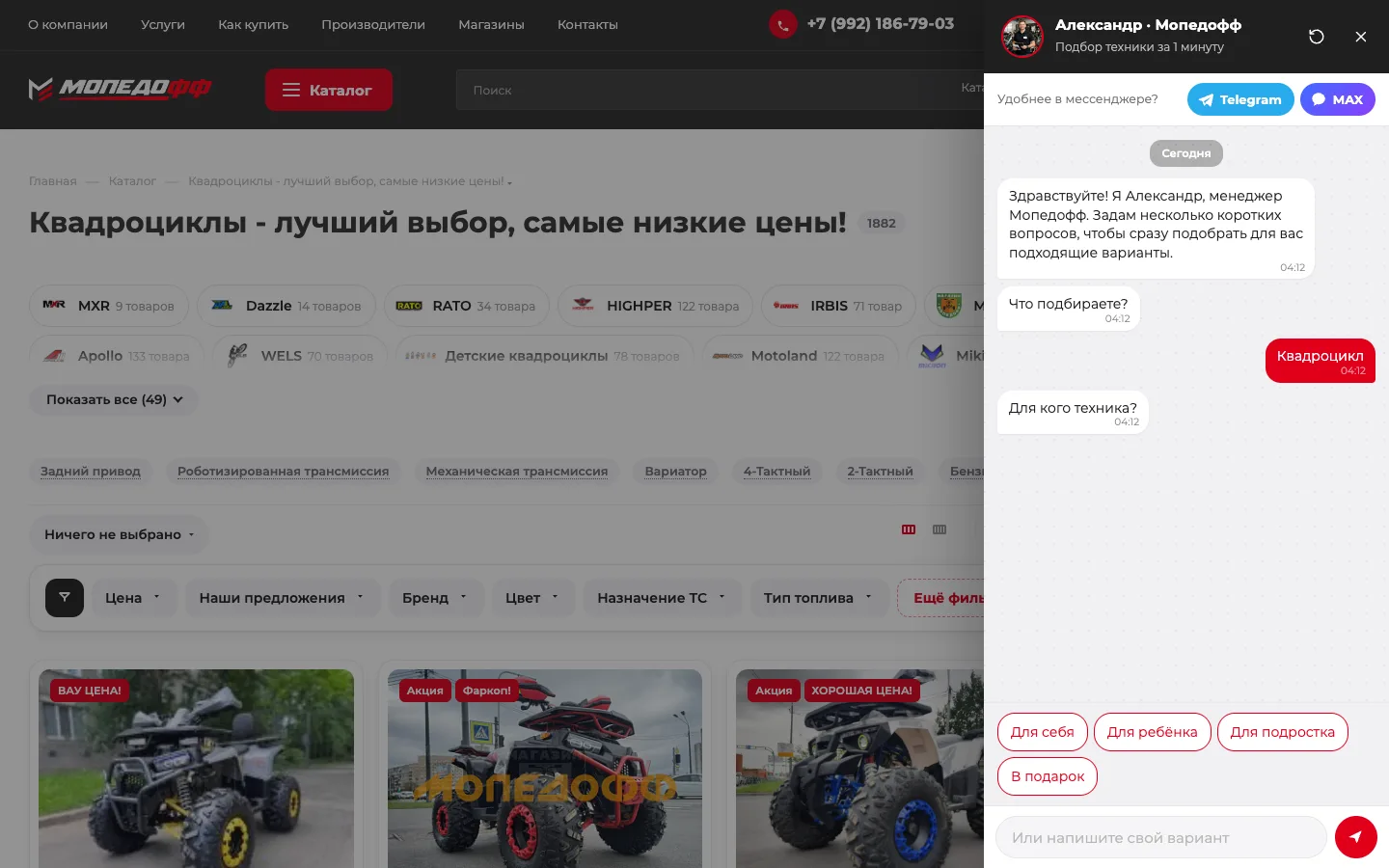The height and width of the screenshot is (868, 1389).
Task: Select the Motoland brand chip
Action: tap(800, 356)
